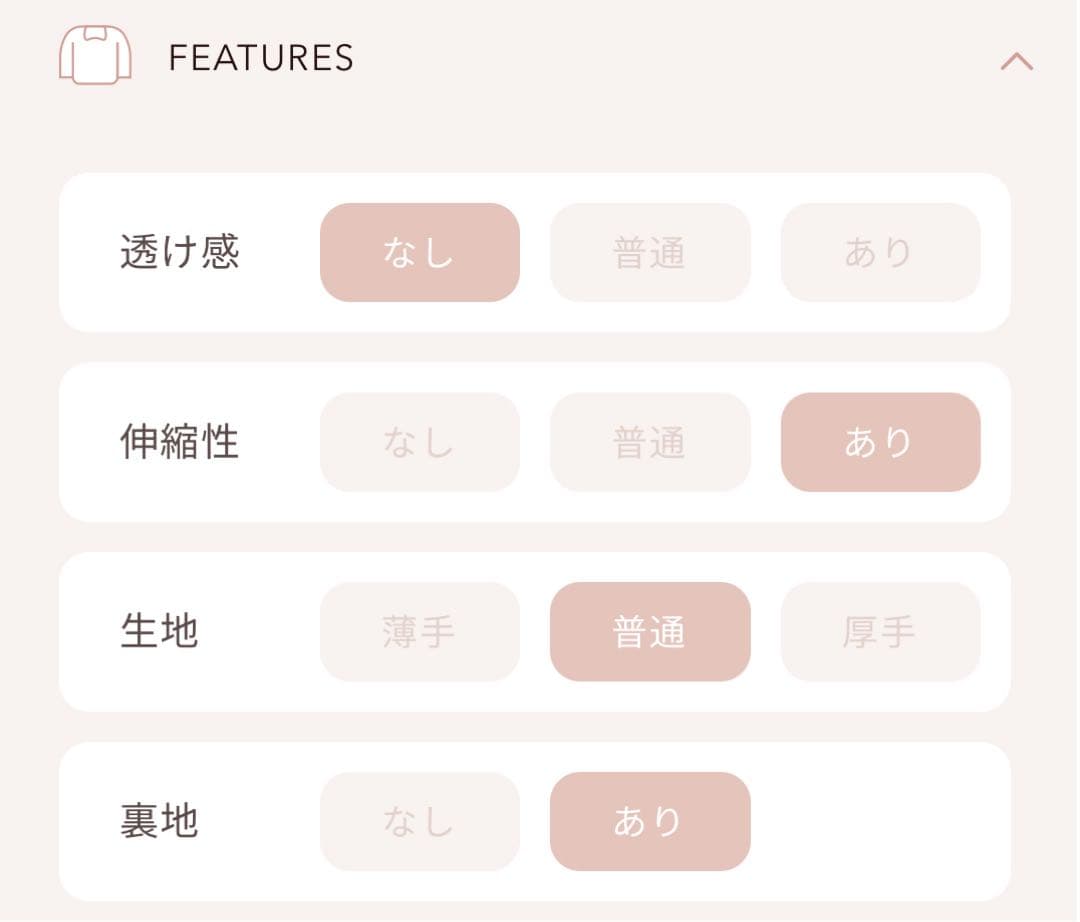Set 透け感 to 普通
This screenshot has height=922, width=1080.
pyautogui.click(x=650, y=253)
